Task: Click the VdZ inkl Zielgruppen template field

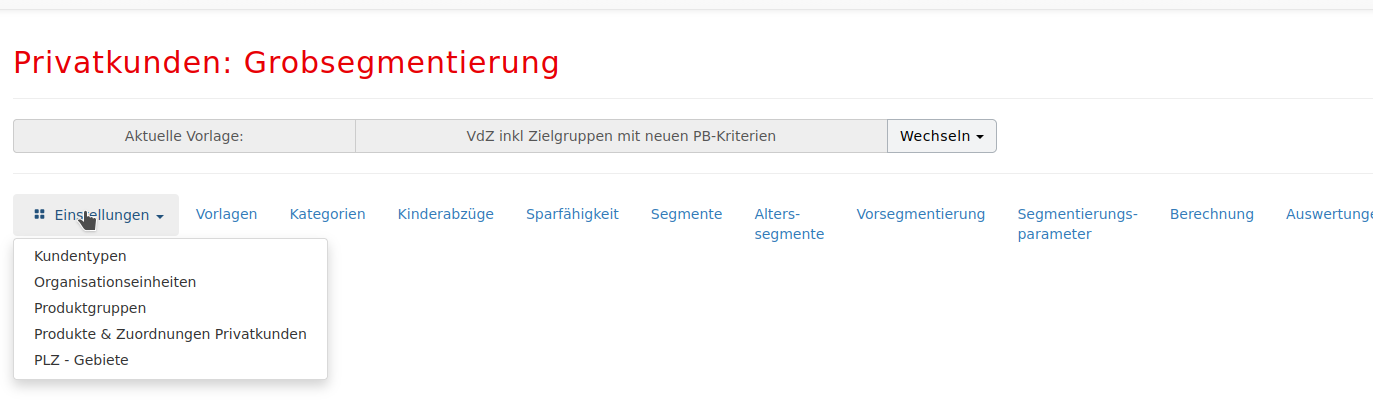Action: [620, 136]
